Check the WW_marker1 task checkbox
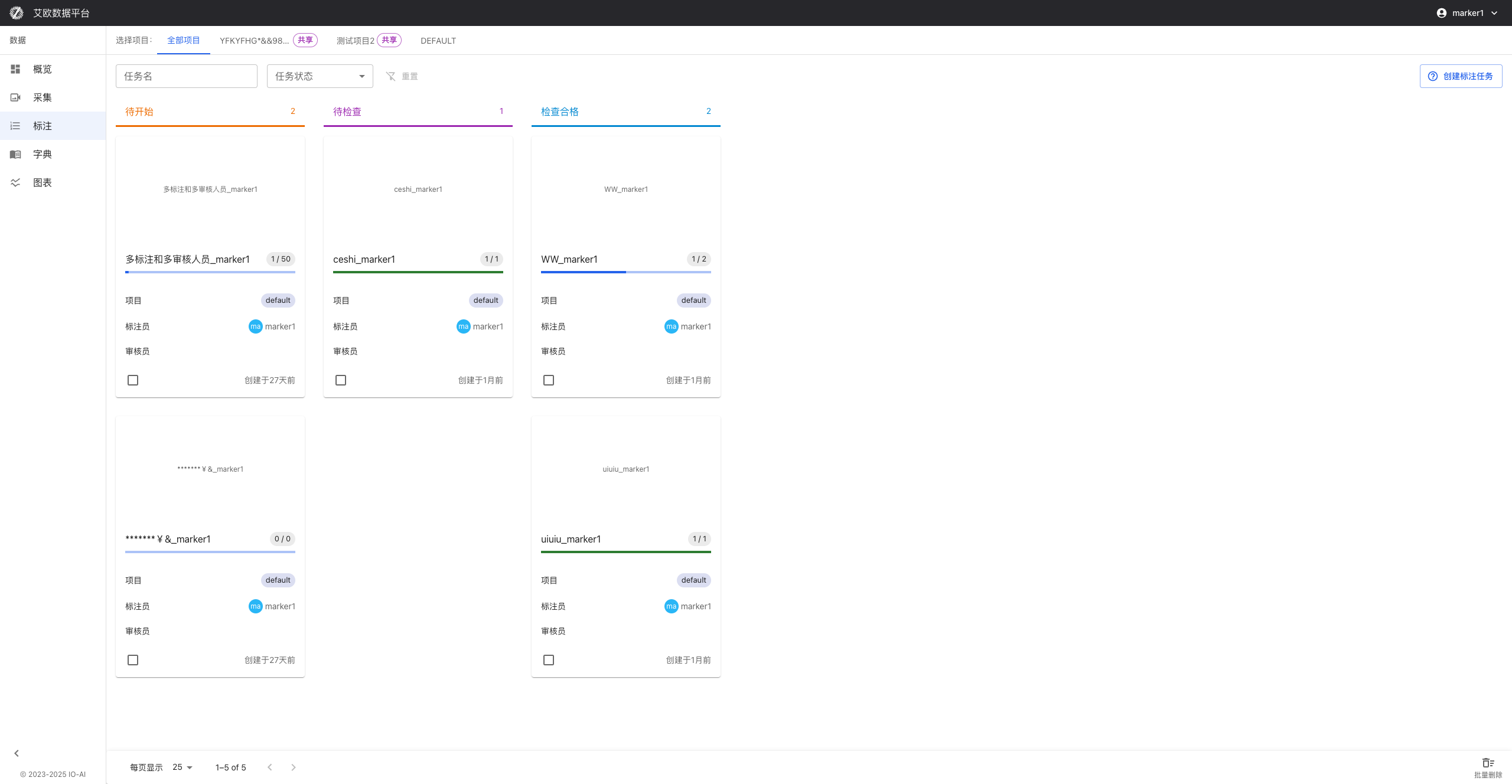The height and width of the screenshot is (784, 1512). tap(549, 380)
